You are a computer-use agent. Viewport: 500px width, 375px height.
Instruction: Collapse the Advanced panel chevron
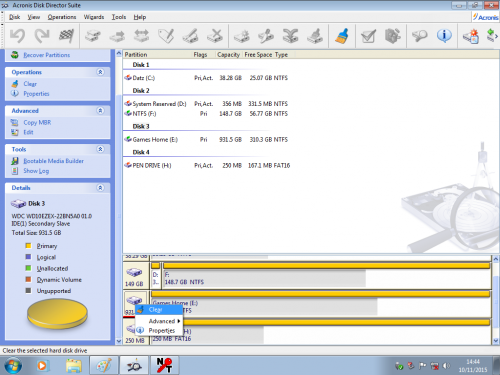point(100,111)
